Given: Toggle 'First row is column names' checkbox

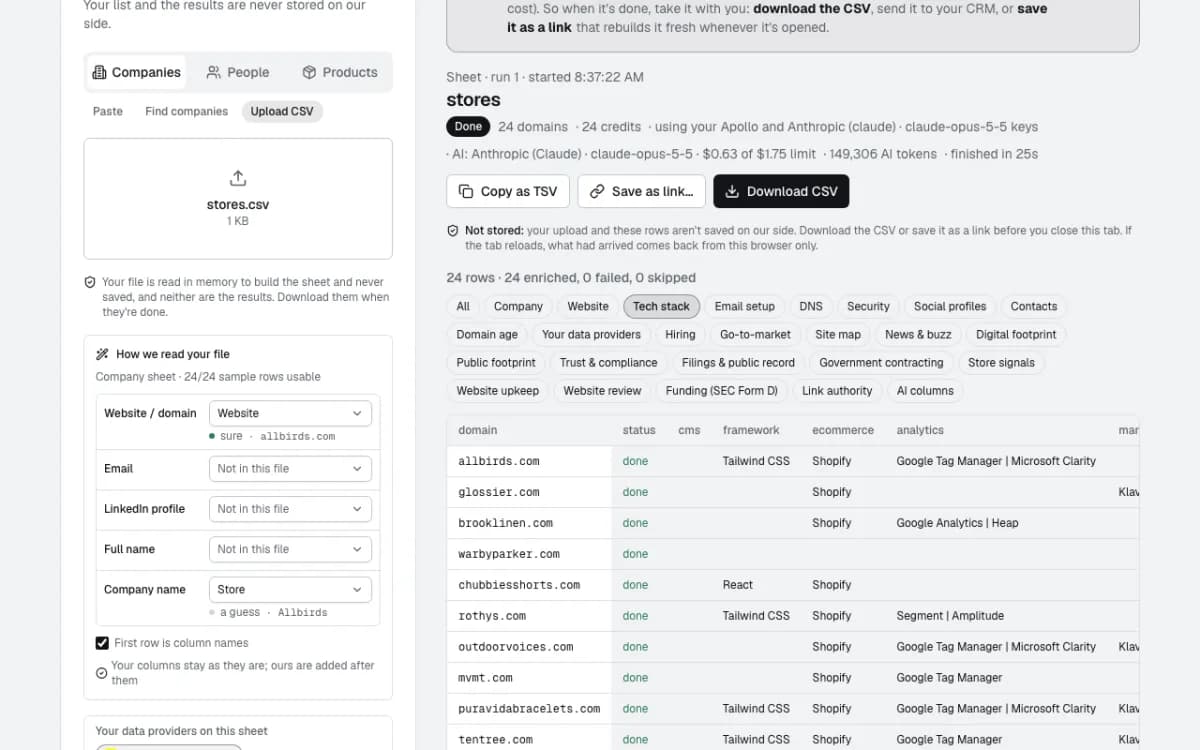Looking at the screenshot, I should [102, 643].
